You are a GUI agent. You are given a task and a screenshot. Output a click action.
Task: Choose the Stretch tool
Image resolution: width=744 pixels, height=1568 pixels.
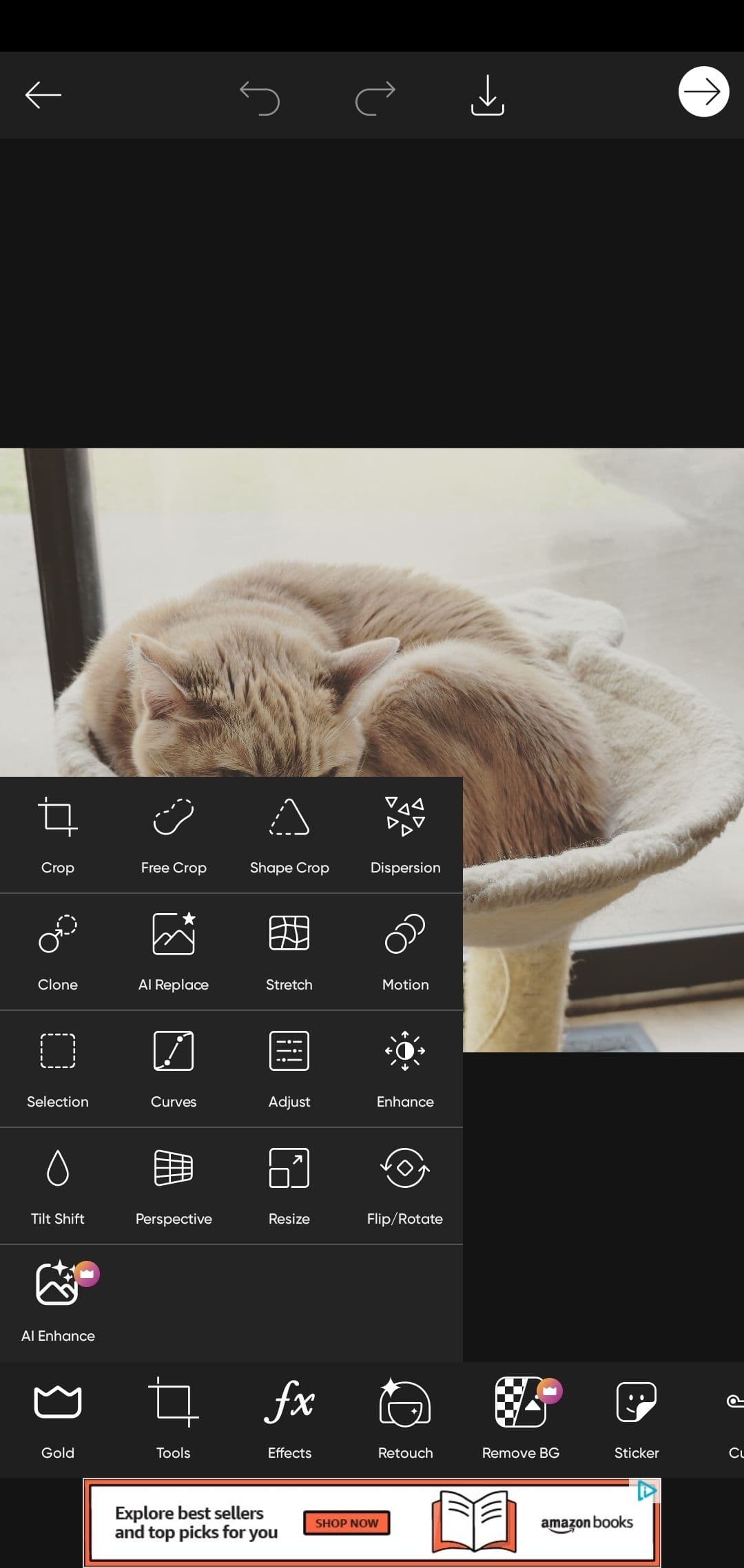point(289,952)
